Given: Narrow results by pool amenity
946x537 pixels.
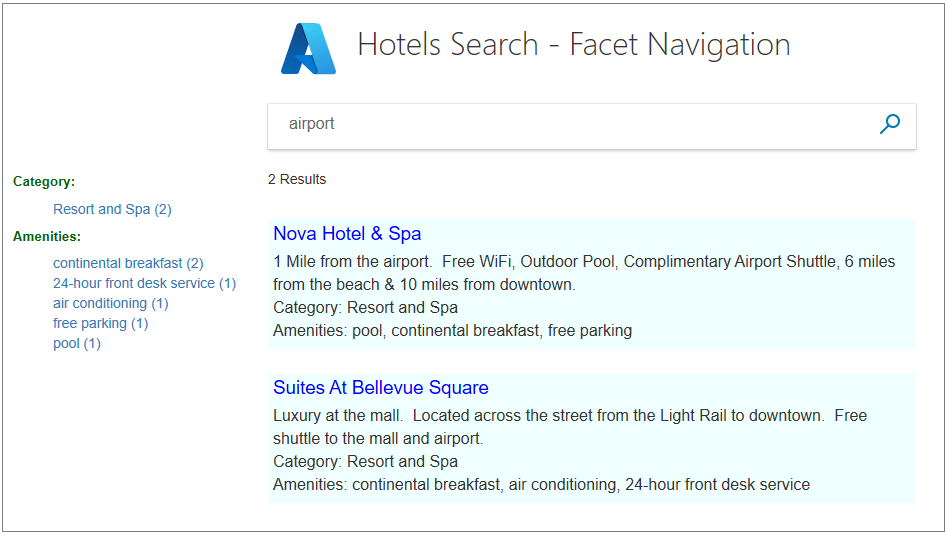Looking at the screenshot, I should pyautogui.click(x=76, y=343).
